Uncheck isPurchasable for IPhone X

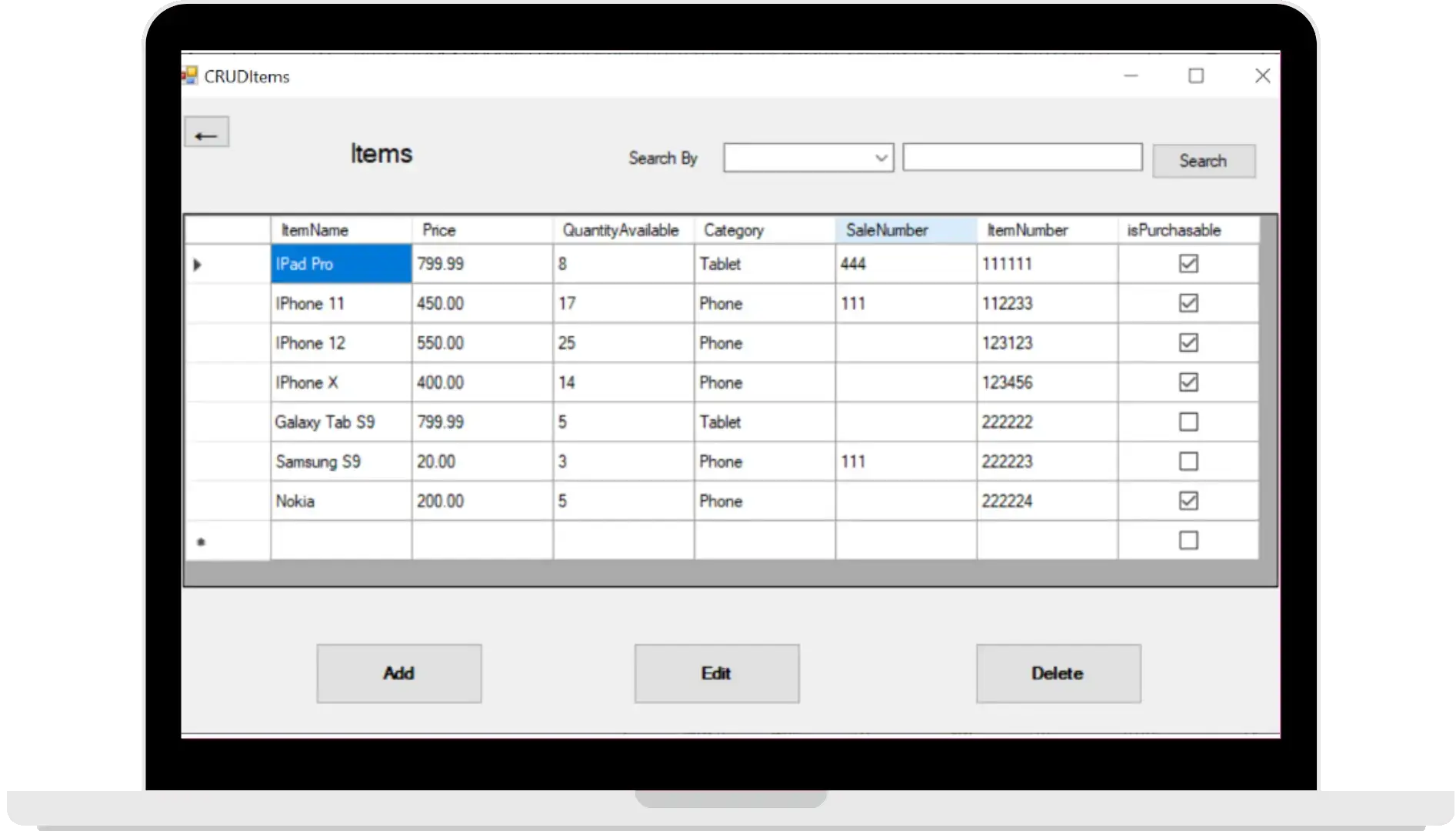pos(1188,382)
